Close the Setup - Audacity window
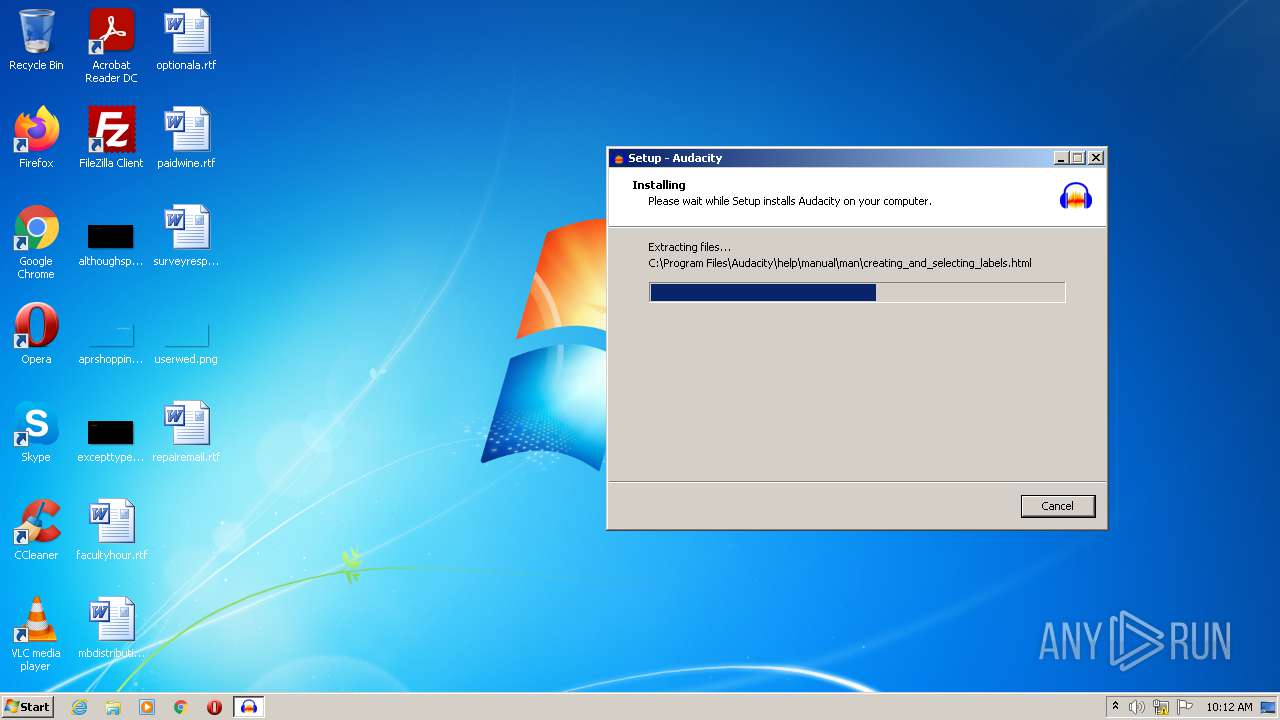This screenshot has width=1280, height=720. (x=1096, y=158)
